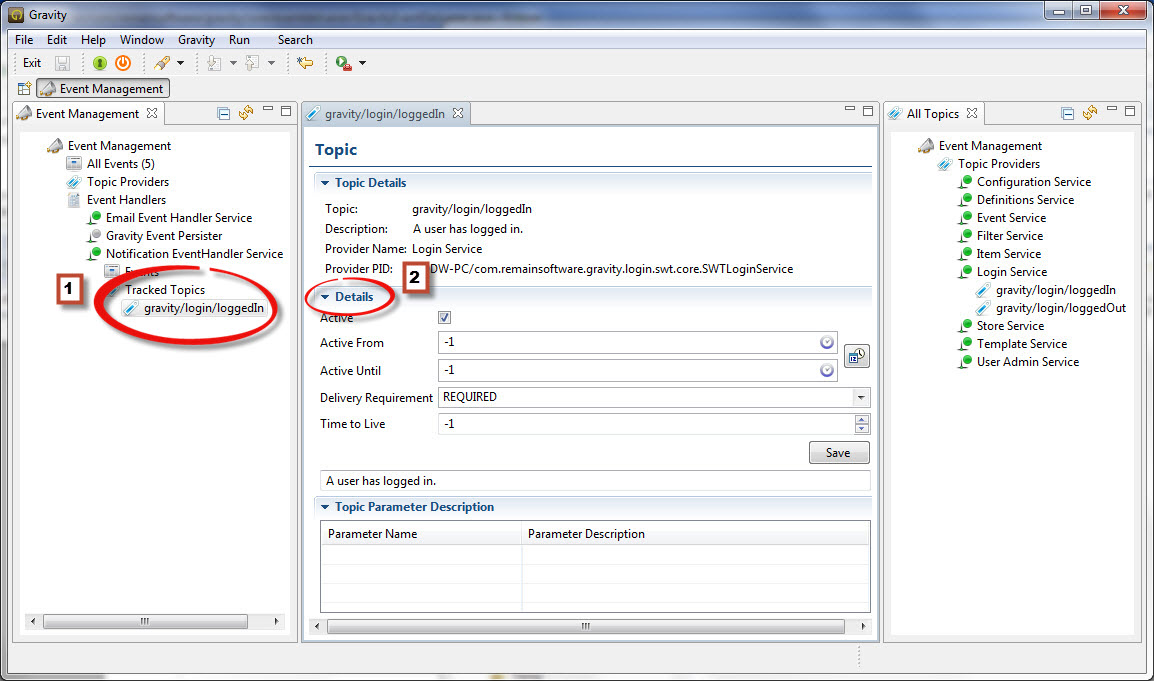The image size is (1154, 681).
Task: Collapse the Topic Parameter Description section
Action: coord(325,507)
